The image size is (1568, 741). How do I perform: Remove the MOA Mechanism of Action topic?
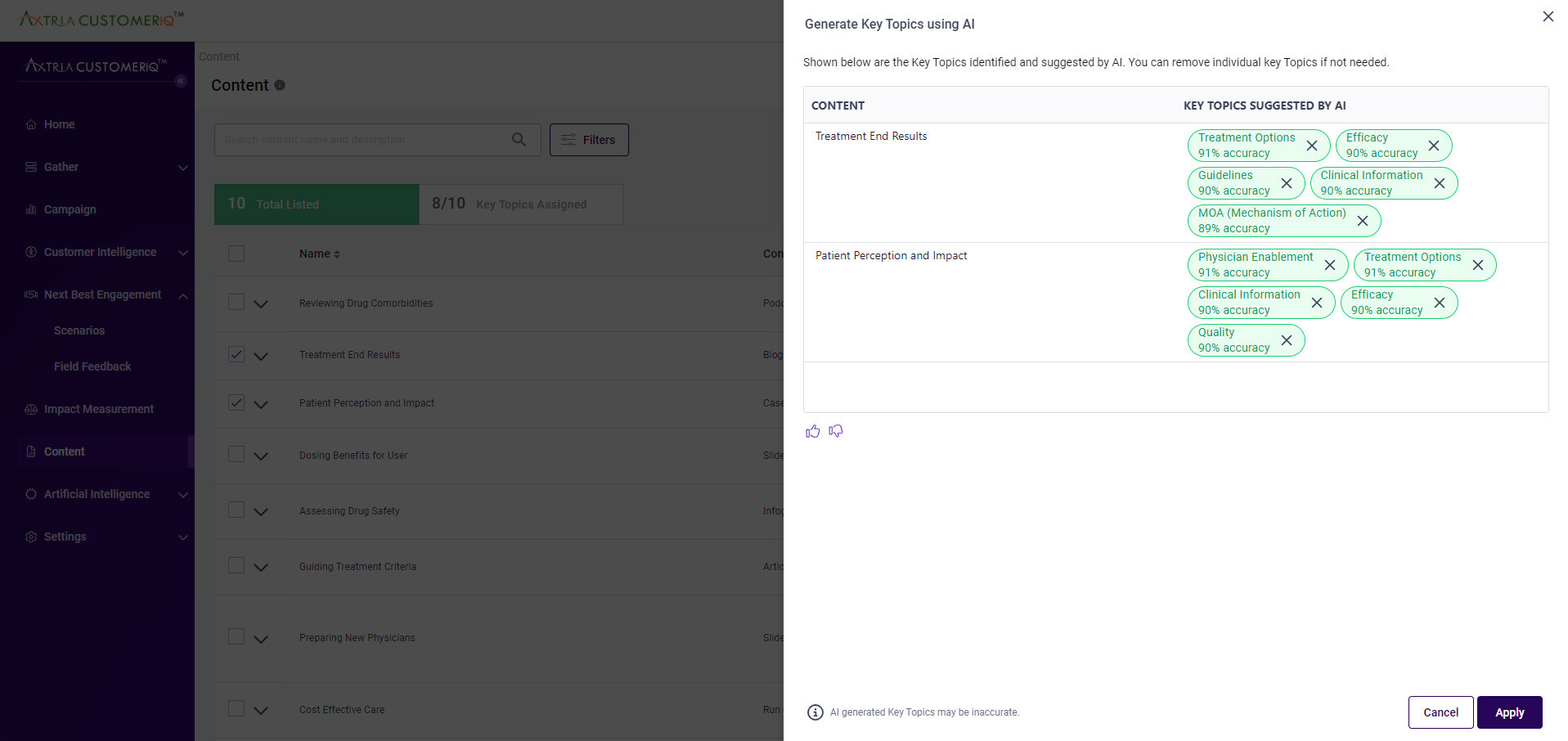pos(1362,221)
